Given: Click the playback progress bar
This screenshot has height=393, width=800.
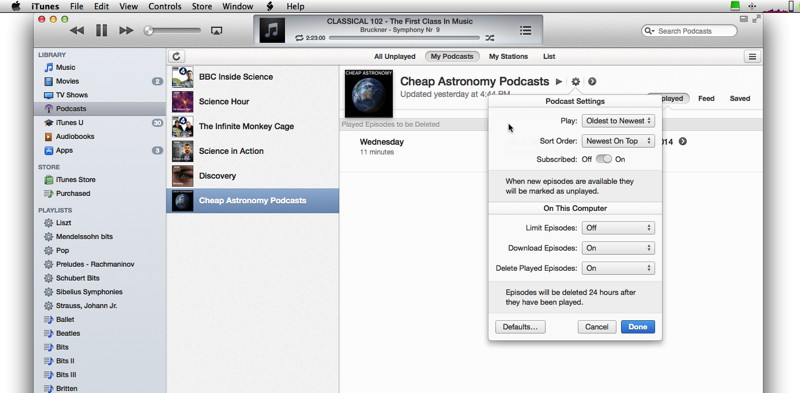Looking at the screenshot, I should coord(404,38).
